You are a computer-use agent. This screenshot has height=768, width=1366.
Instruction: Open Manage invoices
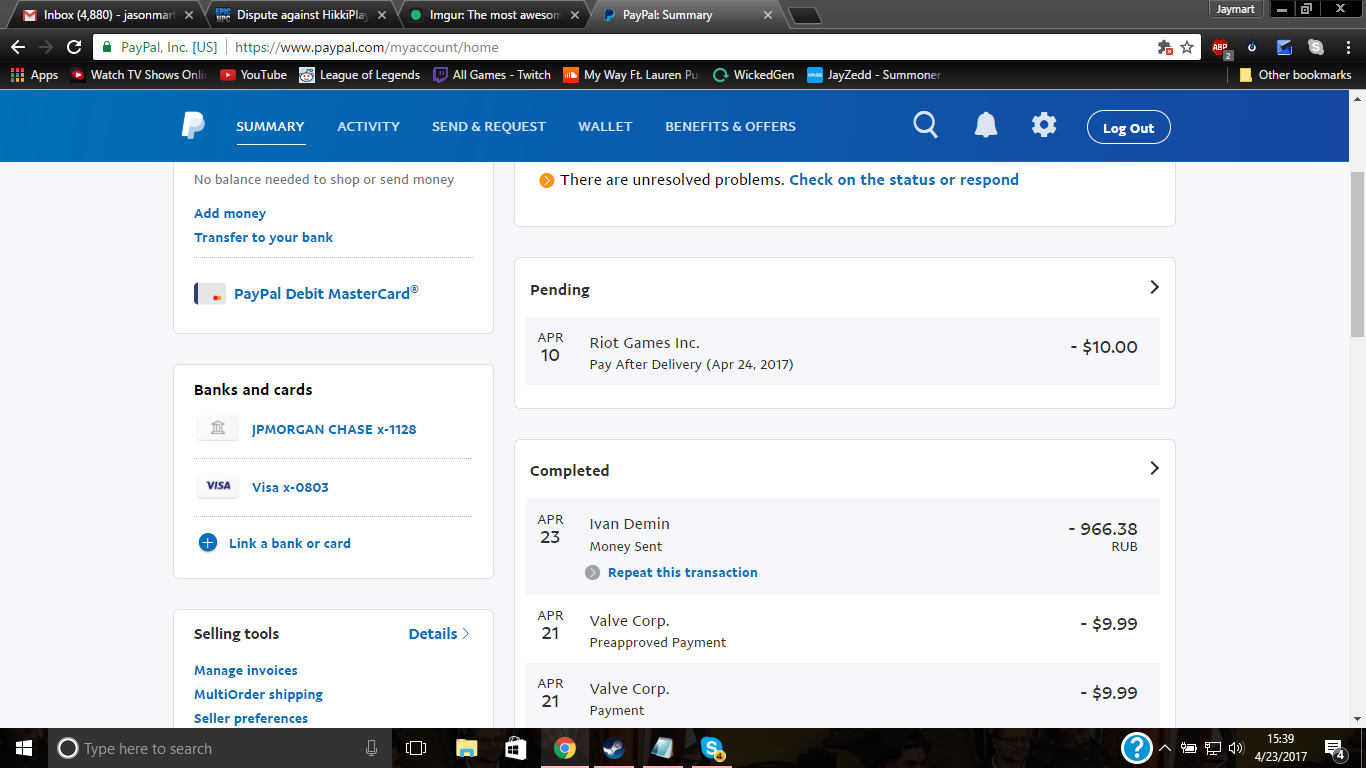point(246,670)
